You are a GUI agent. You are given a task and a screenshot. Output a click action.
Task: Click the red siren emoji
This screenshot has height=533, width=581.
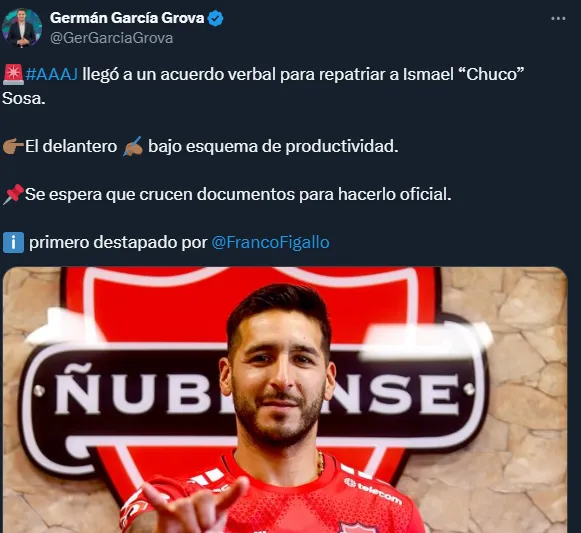click(13, 74)
